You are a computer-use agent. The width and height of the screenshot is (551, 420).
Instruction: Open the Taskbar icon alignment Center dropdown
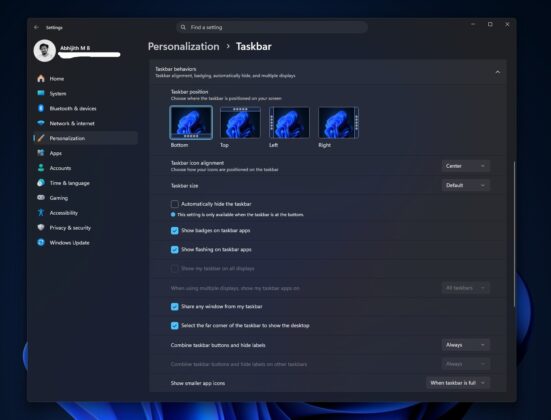(x=466, y=166)
